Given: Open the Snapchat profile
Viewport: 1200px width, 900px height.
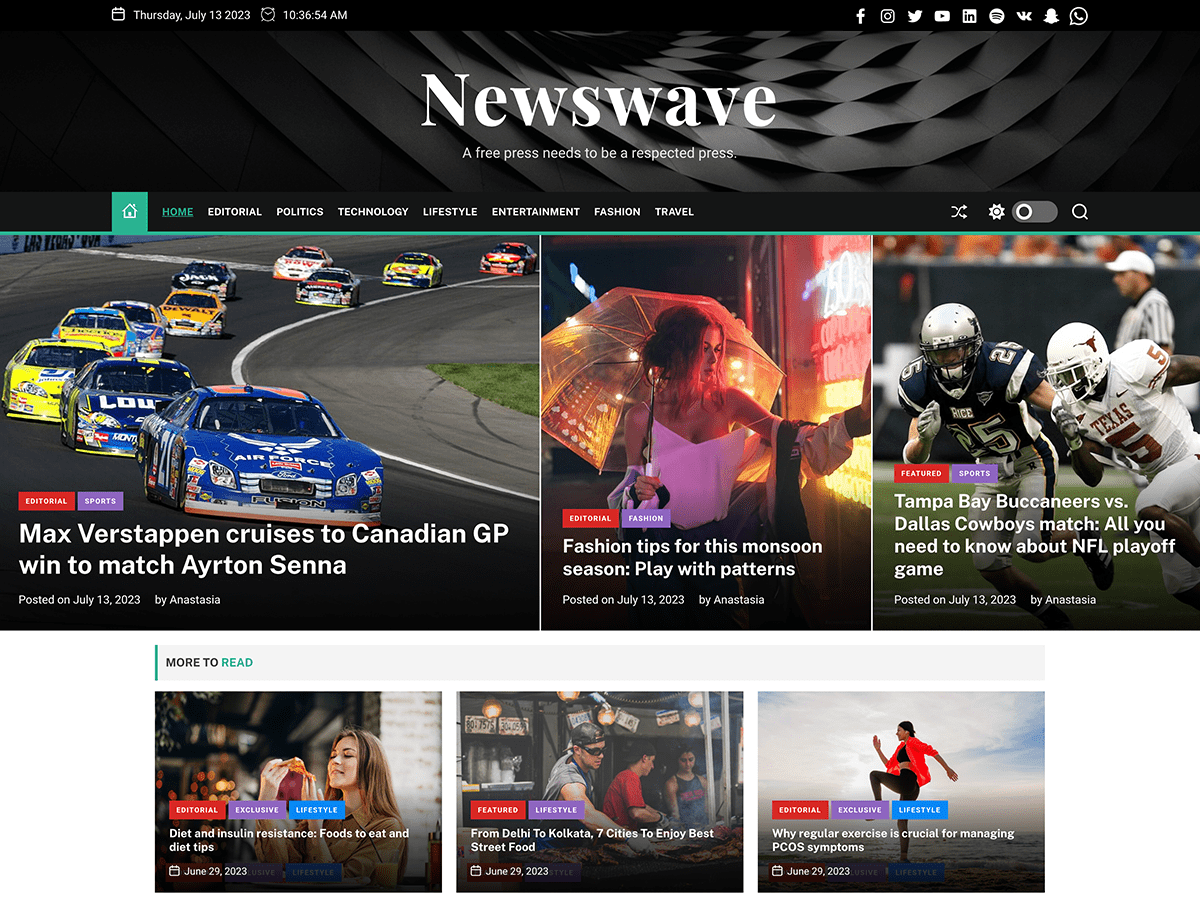Looking at the screenshot, I should click(x=1051, y=15).
